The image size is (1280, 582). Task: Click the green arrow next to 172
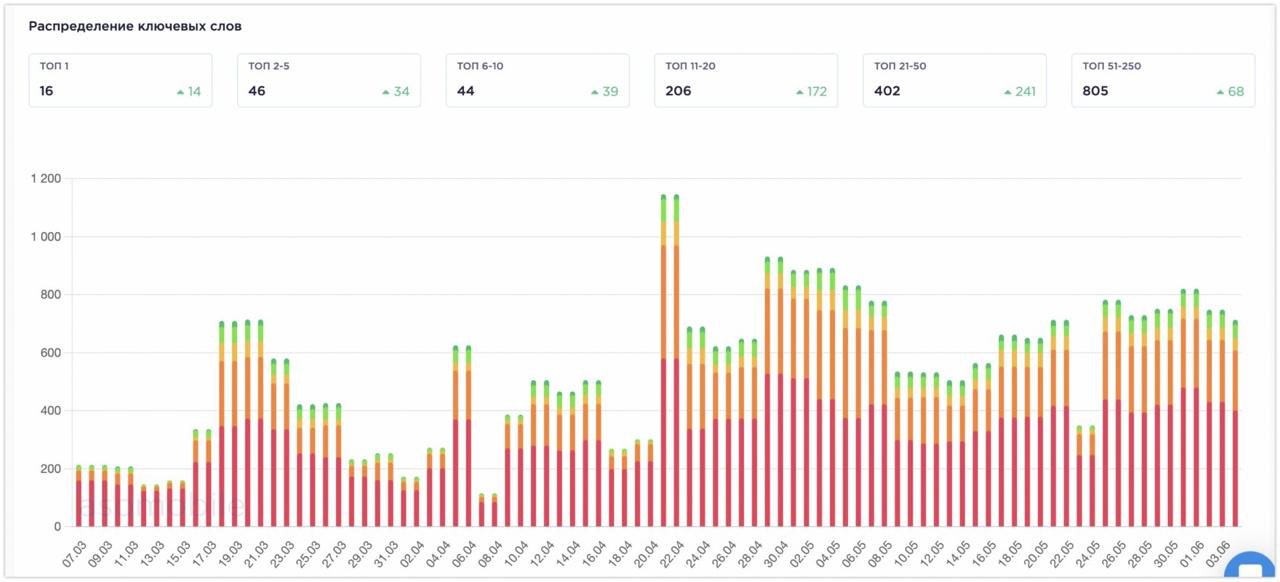point(799,92)
